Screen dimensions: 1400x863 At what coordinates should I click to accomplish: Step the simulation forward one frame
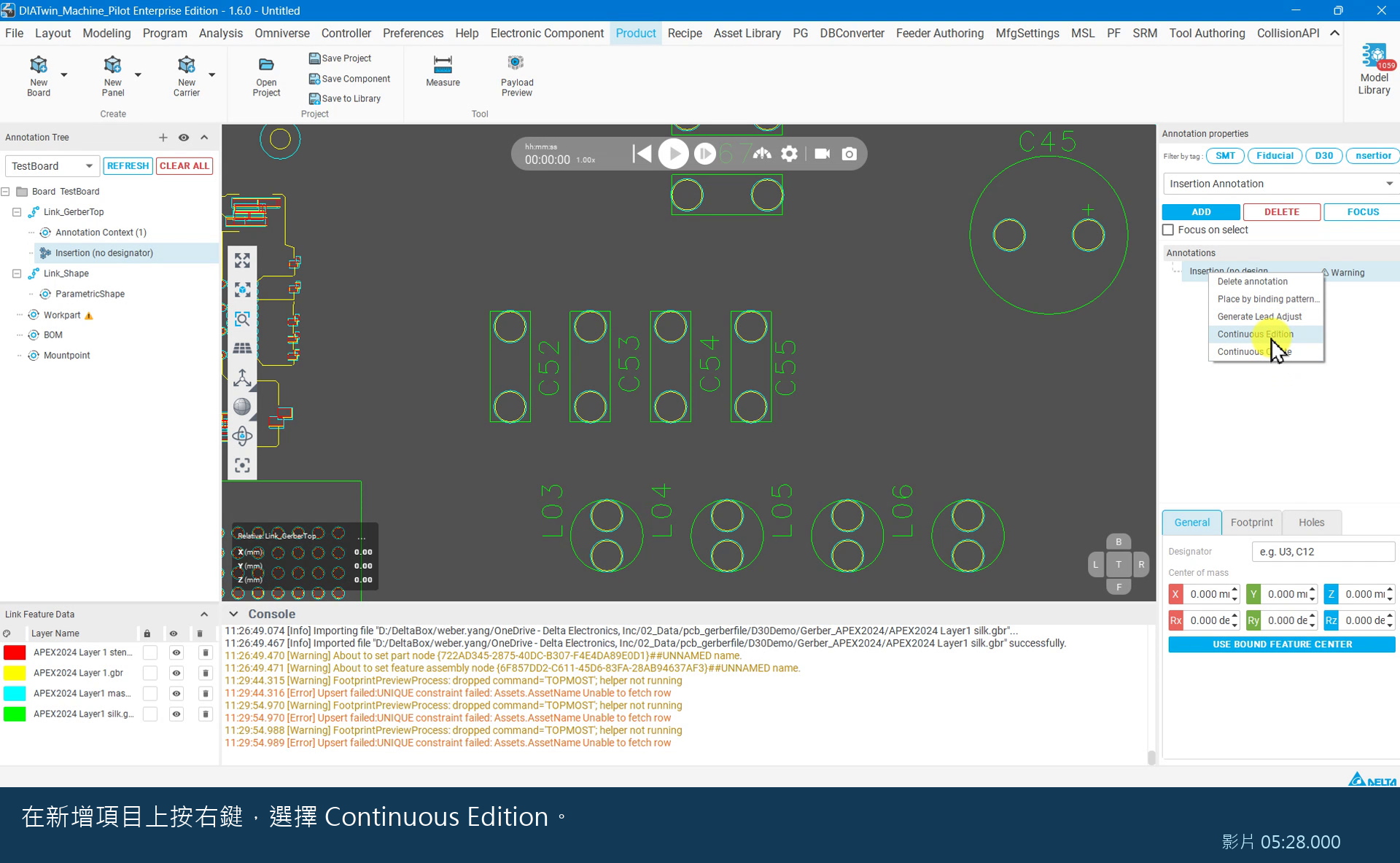[704, 154]
